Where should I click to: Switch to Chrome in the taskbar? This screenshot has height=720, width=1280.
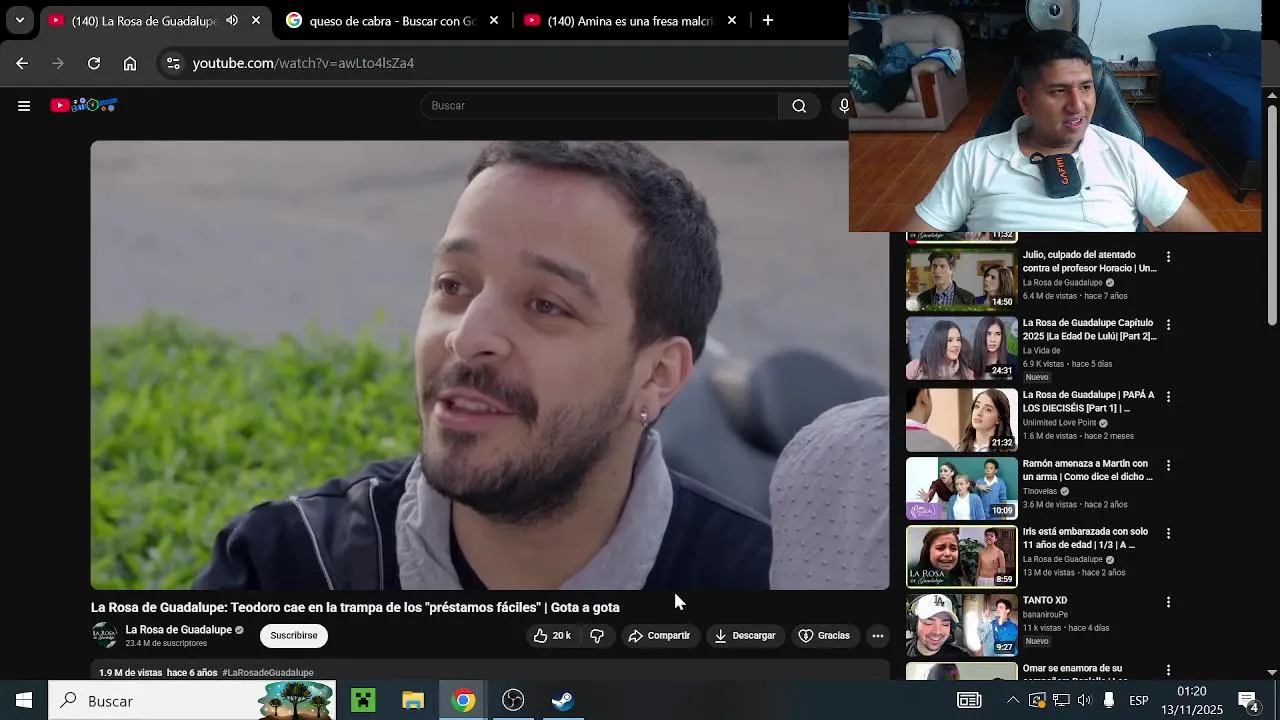click(x=463, y=700)
